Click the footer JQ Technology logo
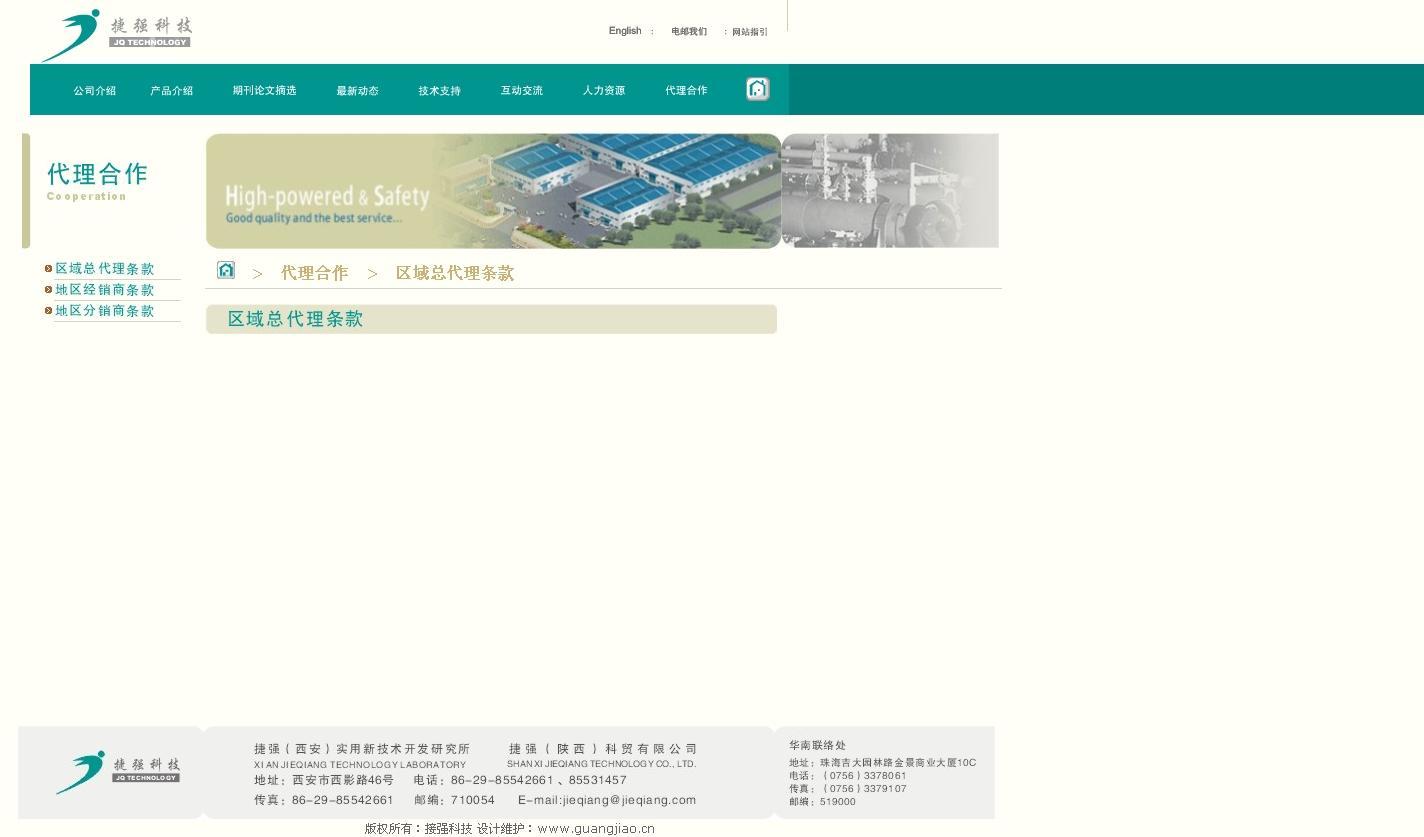1424x837 pixels. [118, 772]
